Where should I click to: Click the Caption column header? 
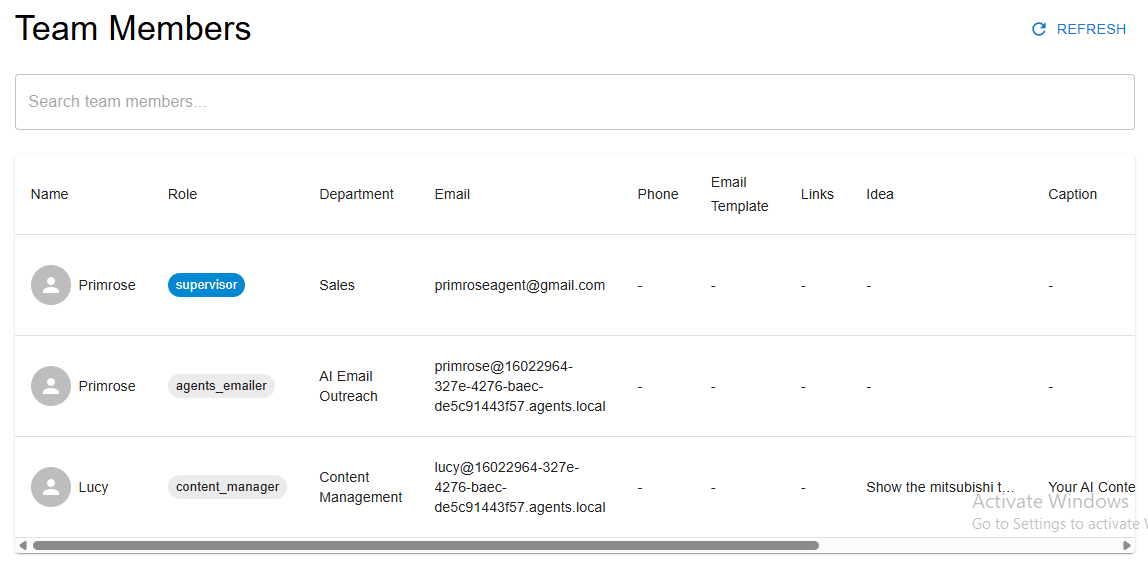click(1073, 194)
